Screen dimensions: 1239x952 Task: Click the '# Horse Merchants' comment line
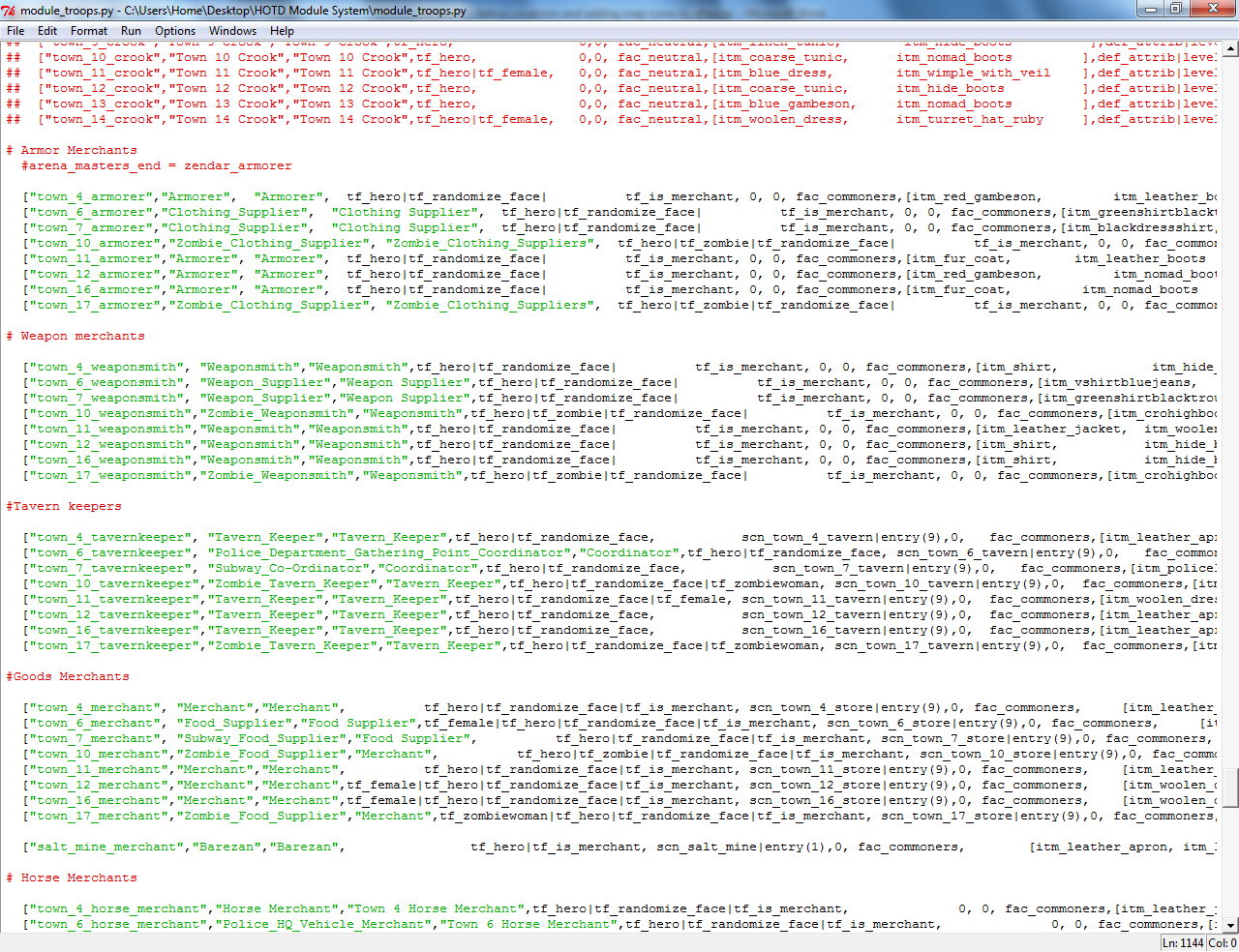pos(72,878)
